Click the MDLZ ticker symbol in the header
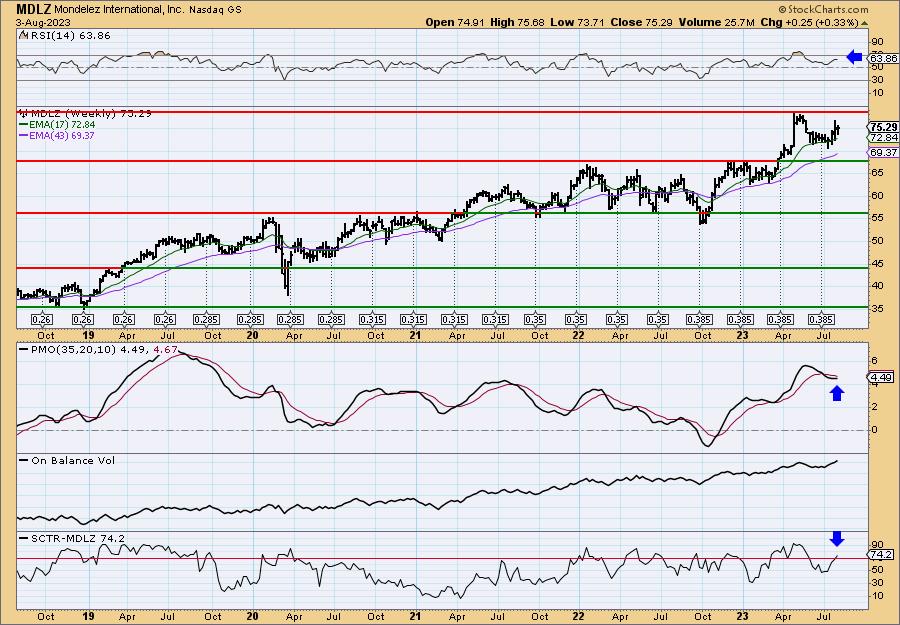 click(x=34, y=9)
